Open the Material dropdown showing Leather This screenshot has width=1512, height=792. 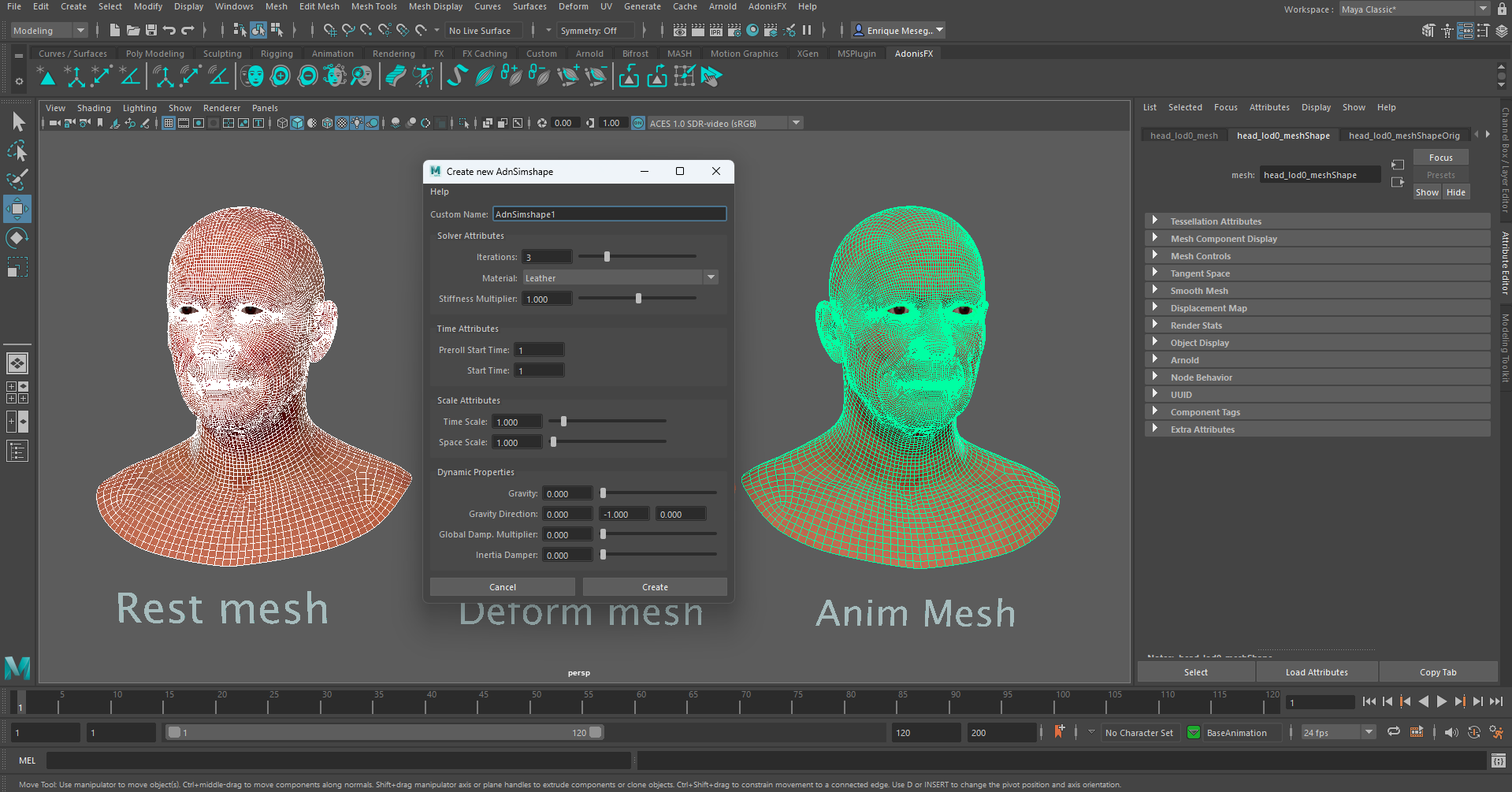pyautogui.click(x=620, y=277)
